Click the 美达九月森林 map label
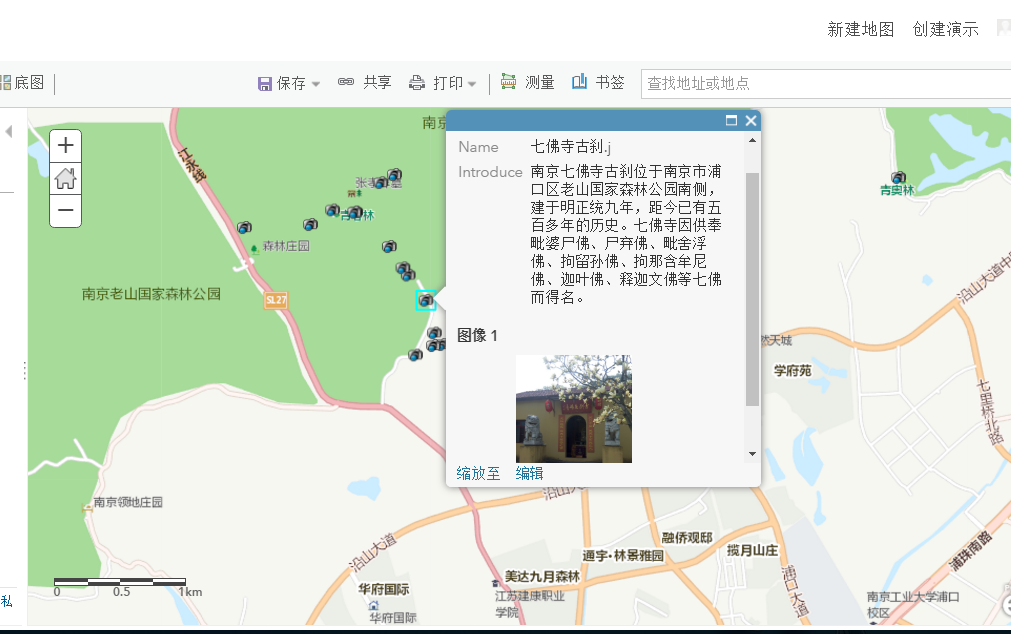1011x634 pixels. pos(542,577)
